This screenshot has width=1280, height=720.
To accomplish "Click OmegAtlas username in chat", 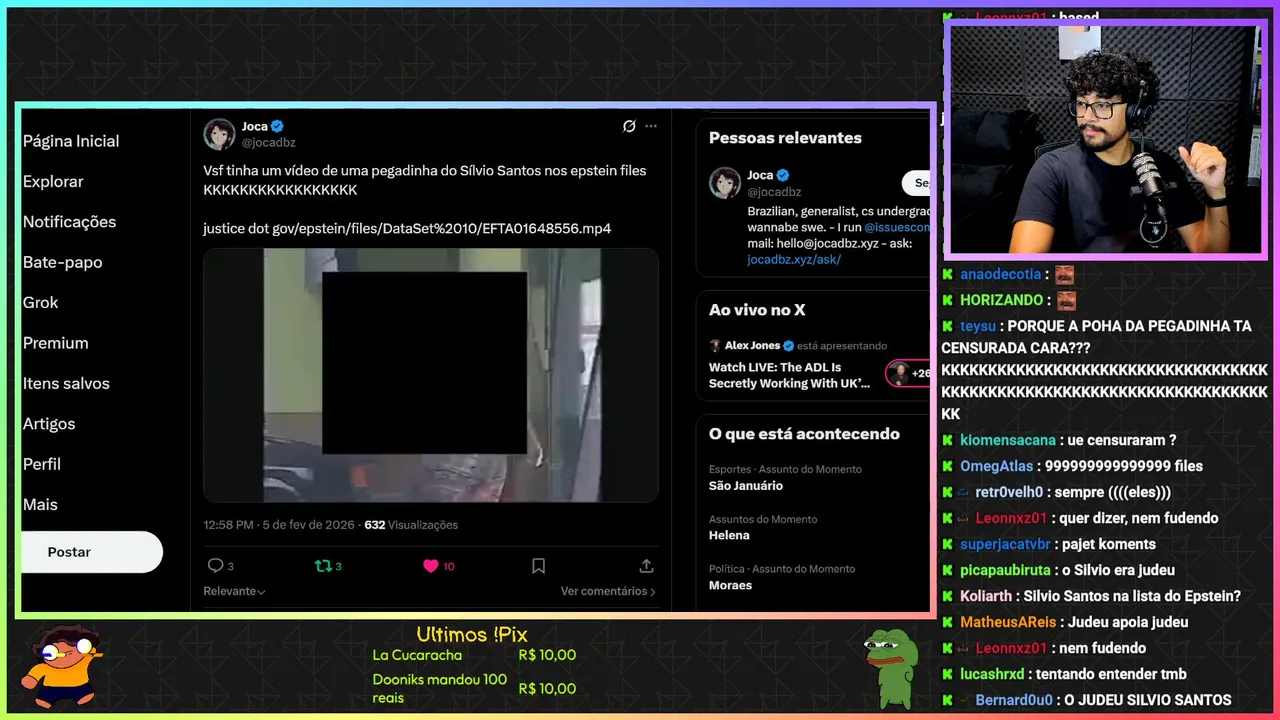I will [996, 466].
